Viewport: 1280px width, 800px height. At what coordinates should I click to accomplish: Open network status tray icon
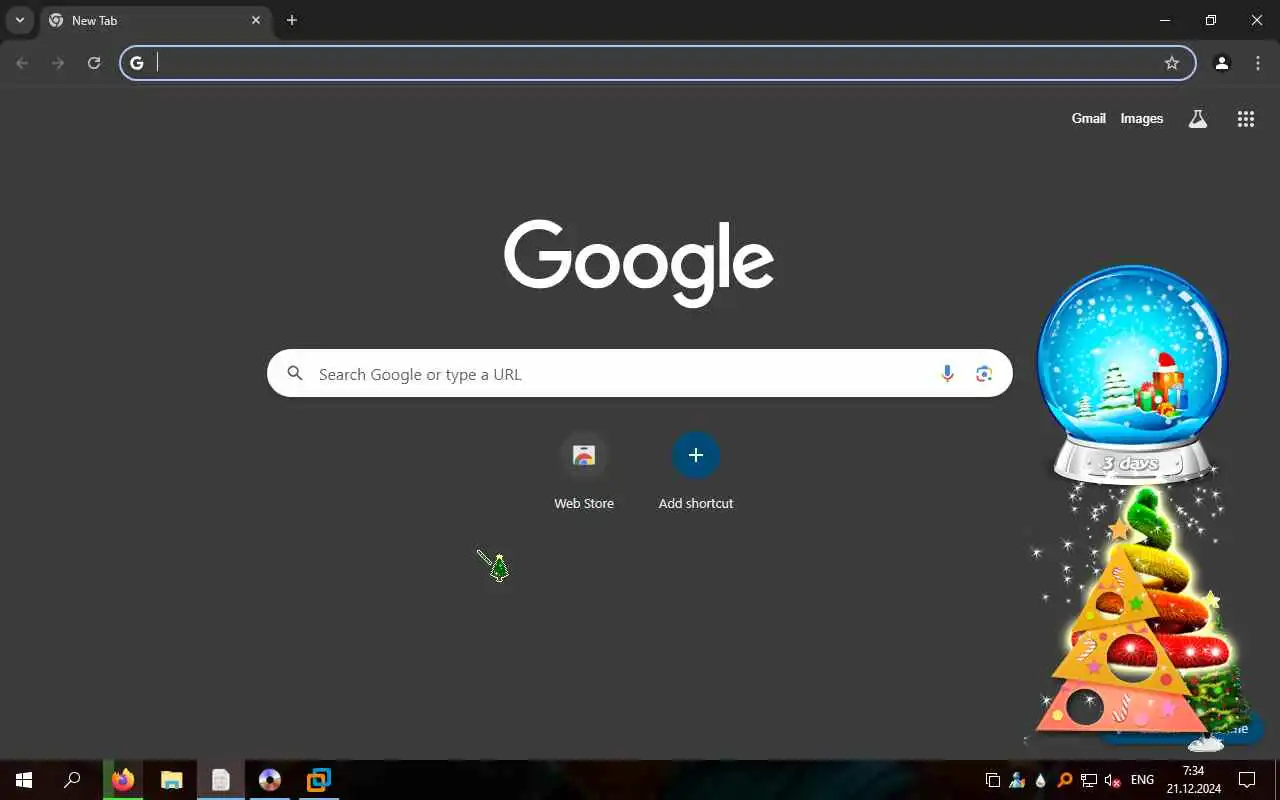click(x=1089, y=780)
